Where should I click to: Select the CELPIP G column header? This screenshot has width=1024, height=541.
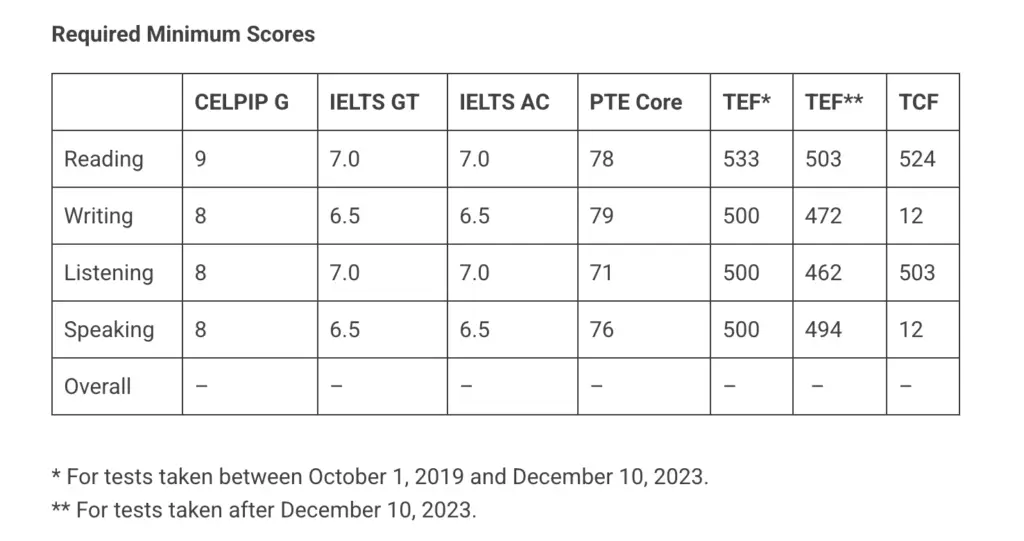tap(241, 102)
